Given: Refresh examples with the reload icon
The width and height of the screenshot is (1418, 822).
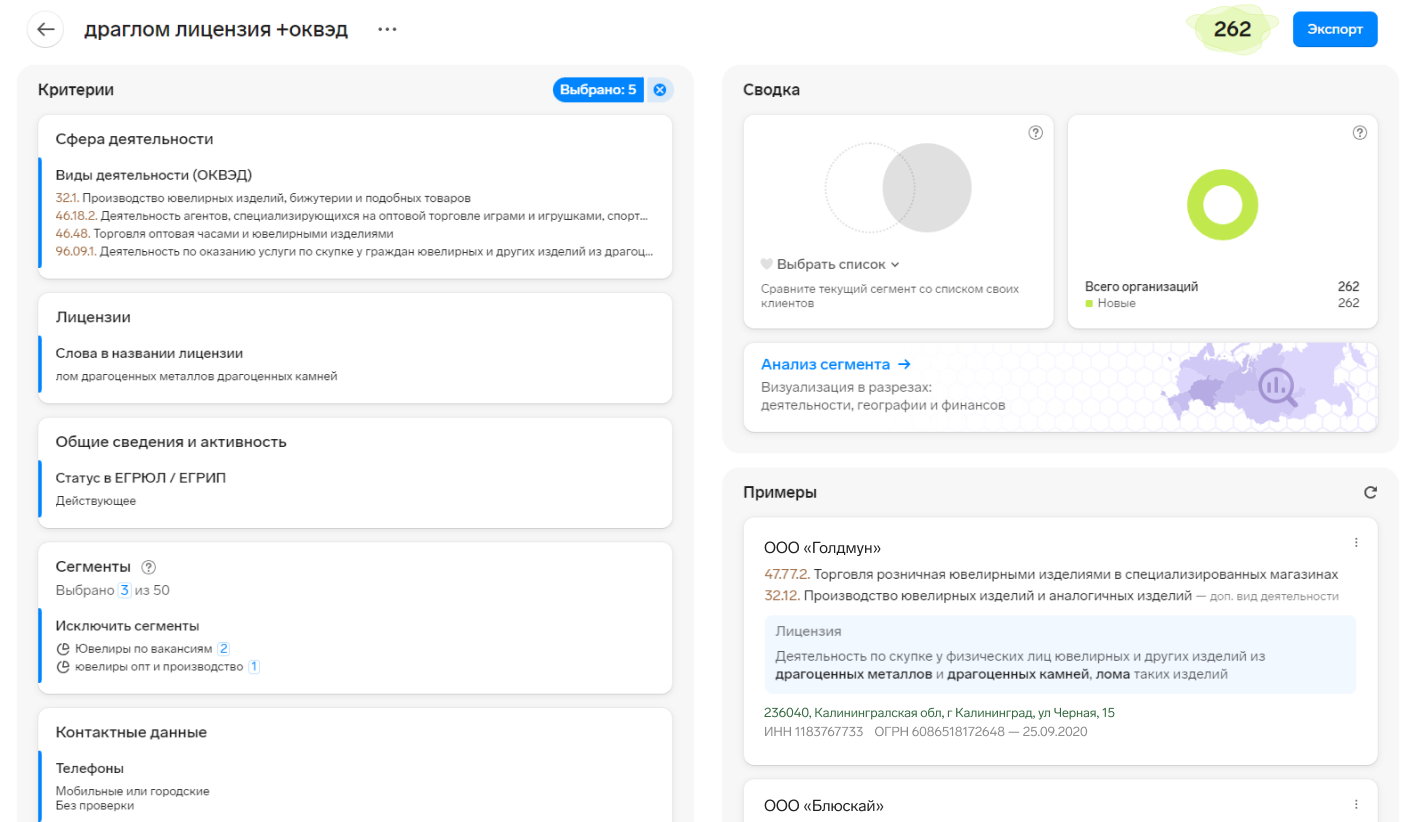Looking at the screenshot, I should (1370, 492).
